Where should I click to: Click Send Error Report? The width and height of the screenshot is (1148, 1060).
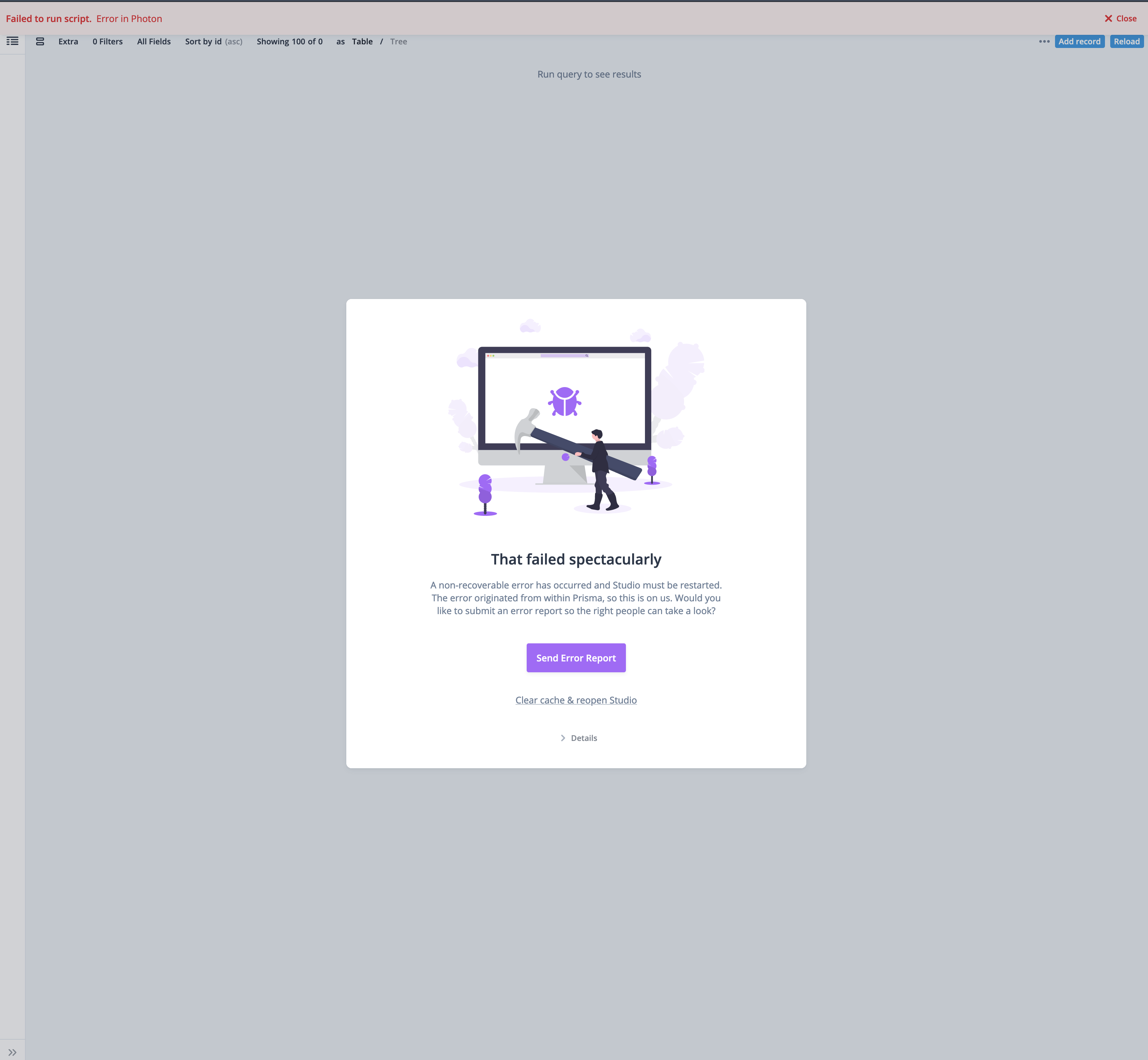tap(576, 657)
